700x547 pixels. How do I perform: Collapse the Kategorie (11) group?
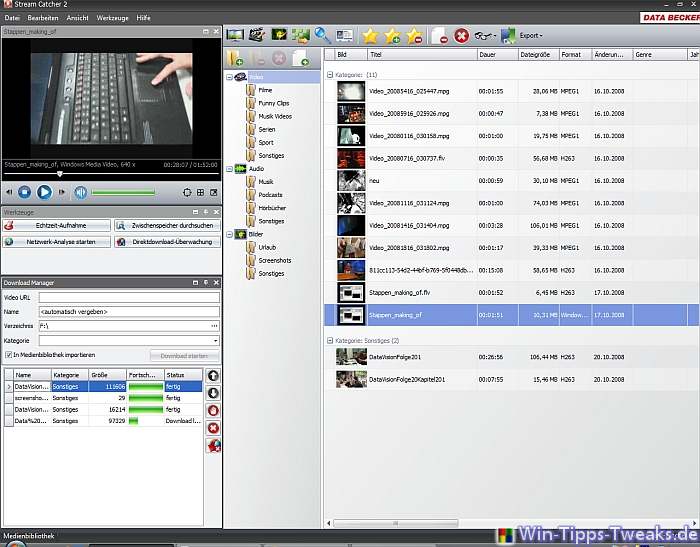pos(330,75)
